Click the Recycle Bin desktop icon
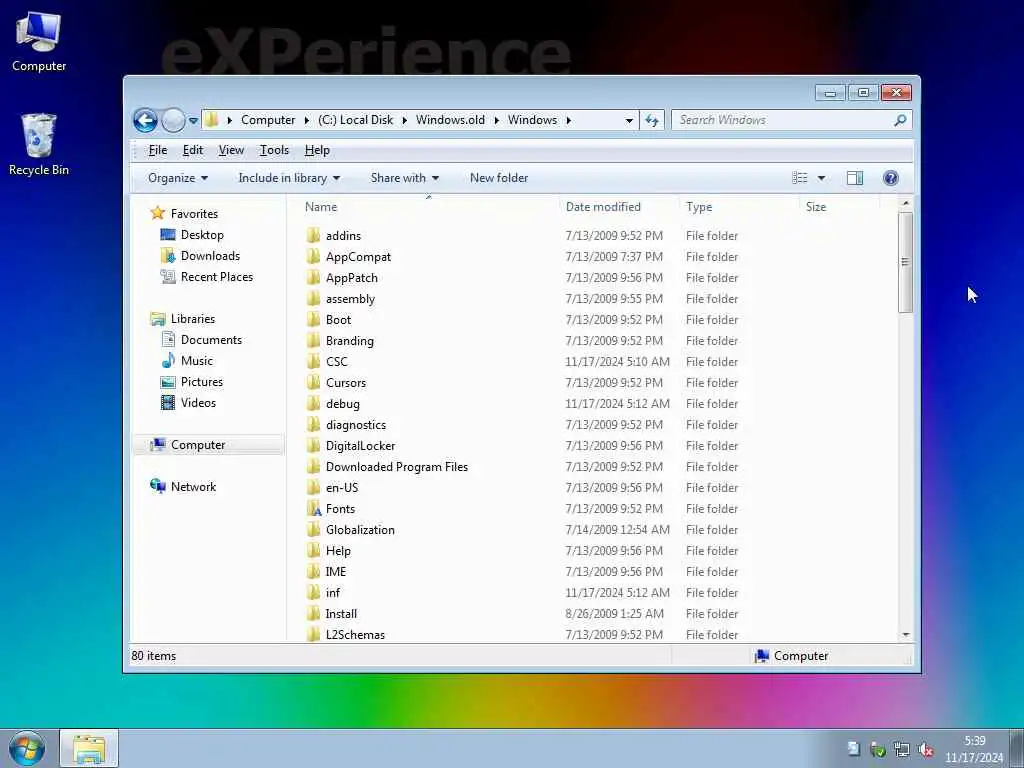1024x768 pixels. click(x=39, y=145)
